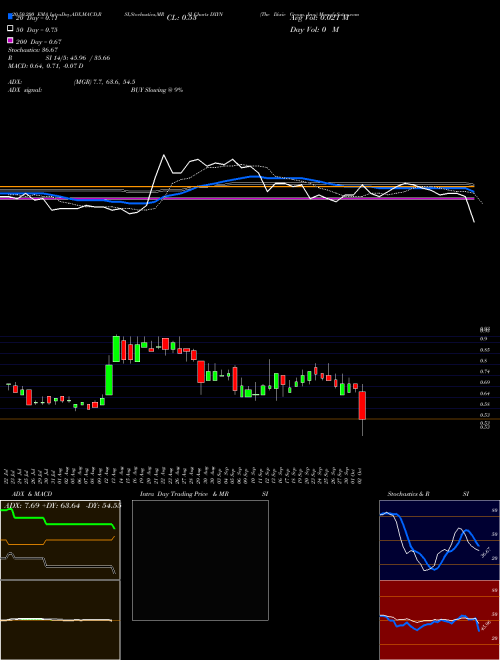Click the 'CL: 0.53' closing price text
The image size is (500, 660).
tap(181, 18)
